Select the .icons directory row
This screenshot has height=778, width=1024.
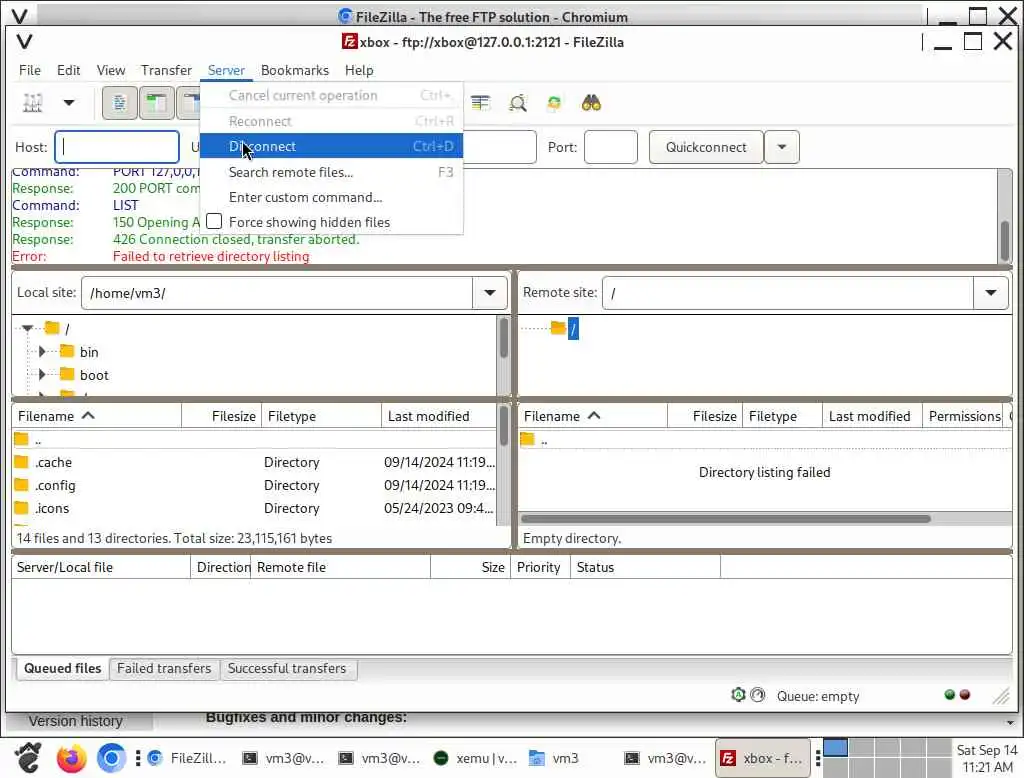click(254, 508)
